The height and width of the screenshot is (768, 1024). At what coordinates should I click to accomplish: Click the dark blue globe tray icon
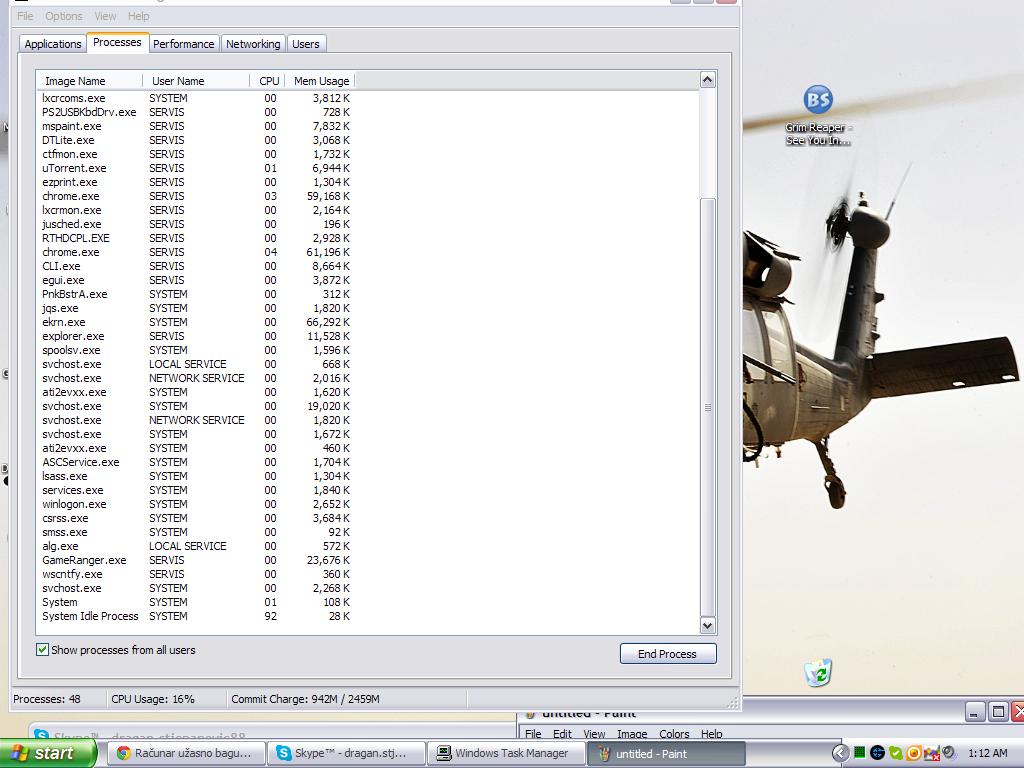(878, 753)
